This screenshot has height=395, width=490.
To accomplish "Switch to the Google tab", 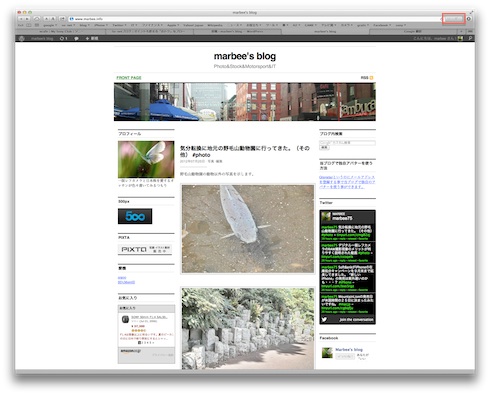I will 413,31.
